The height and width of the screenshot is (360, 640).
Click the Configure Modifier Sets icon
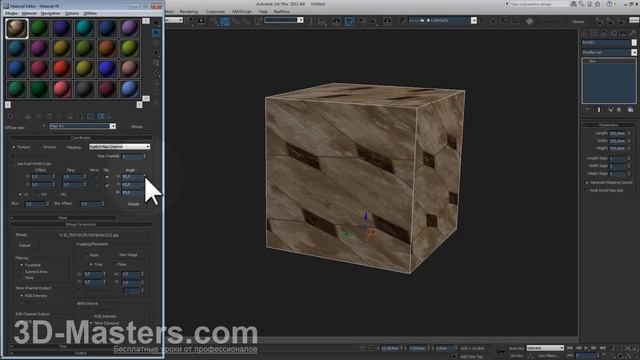point(630,110)
